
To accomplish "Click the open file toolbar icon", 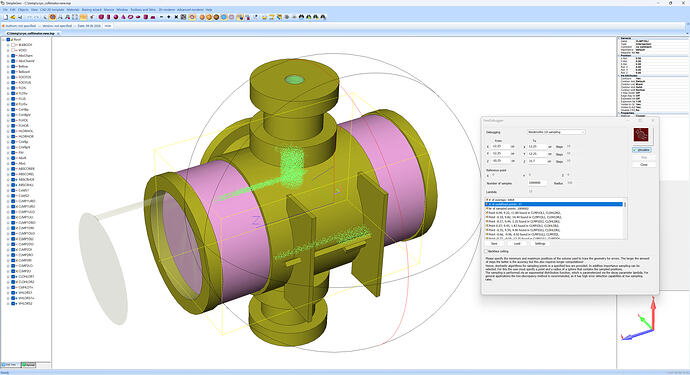I will (x=13, y=17).
